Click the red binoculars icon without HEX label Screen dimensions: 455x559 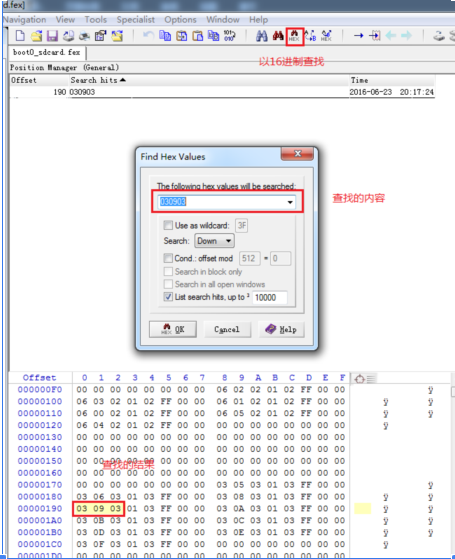coord(278,36)
